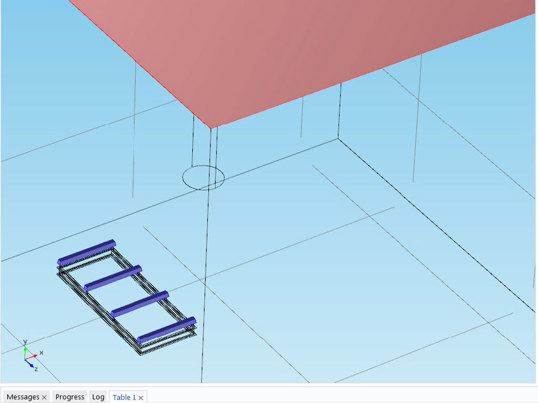The image size is (538, 403).
Task: Close the Messages tab
Action: tap(44, 397)
